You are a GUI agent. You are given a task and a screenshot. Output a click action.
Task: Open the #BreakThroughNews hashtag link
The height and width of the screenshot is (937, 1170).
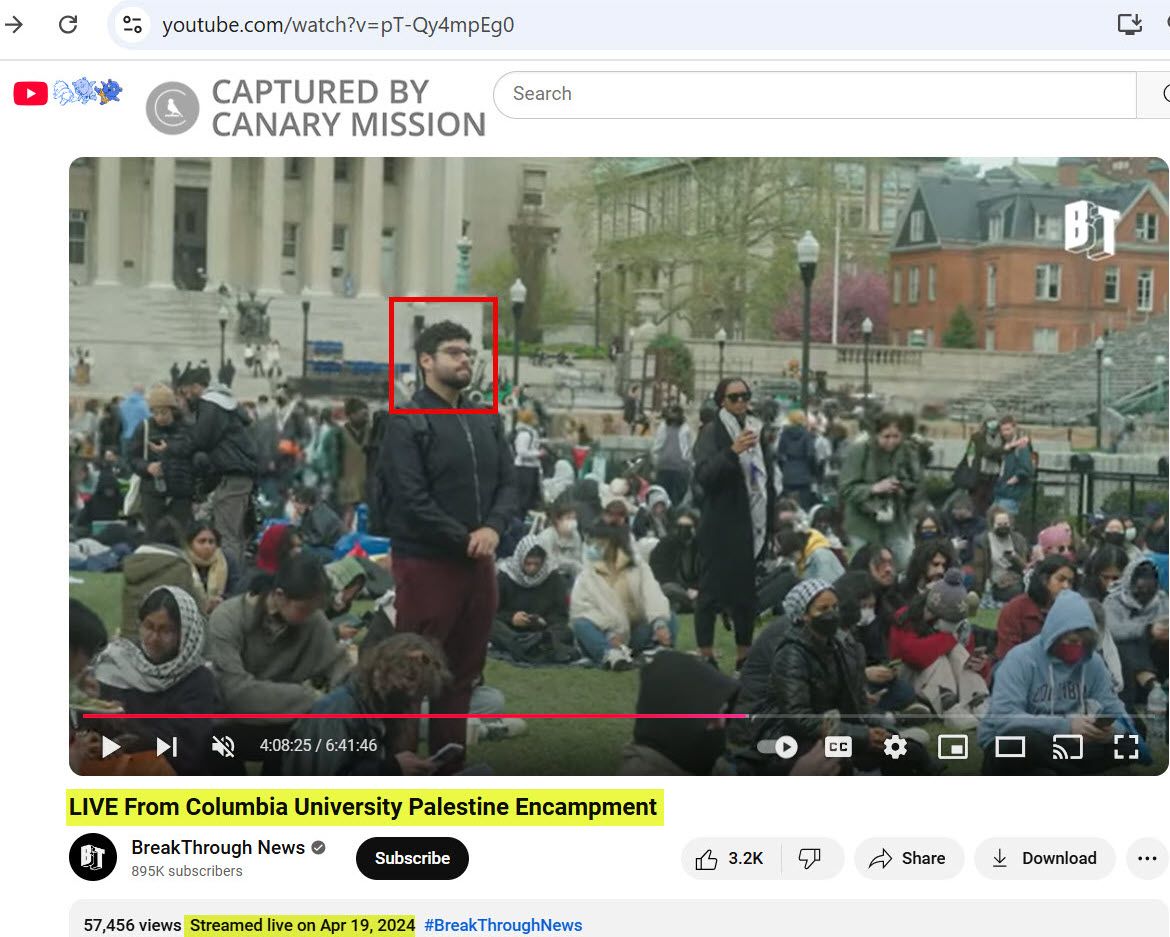(503, 925)
